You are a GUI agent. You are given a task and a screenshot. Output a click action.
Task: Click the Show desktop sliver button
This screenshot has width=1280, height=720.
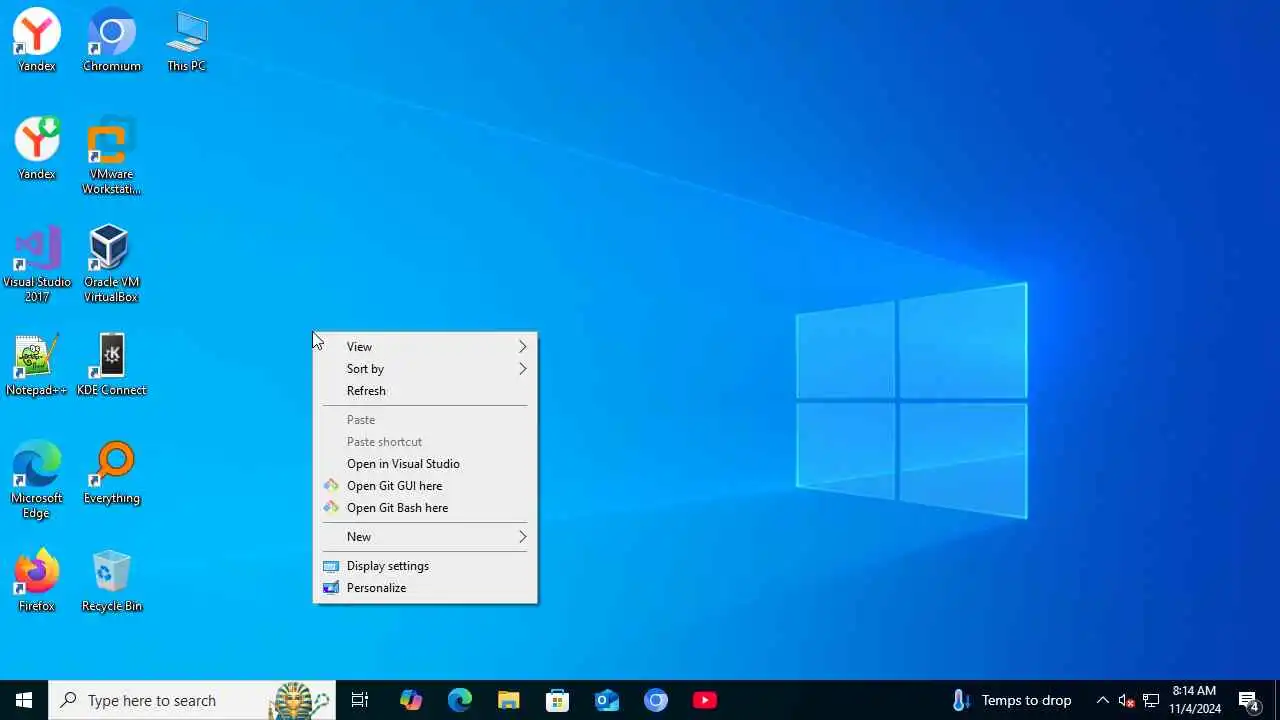click(x=1277, y=700)
